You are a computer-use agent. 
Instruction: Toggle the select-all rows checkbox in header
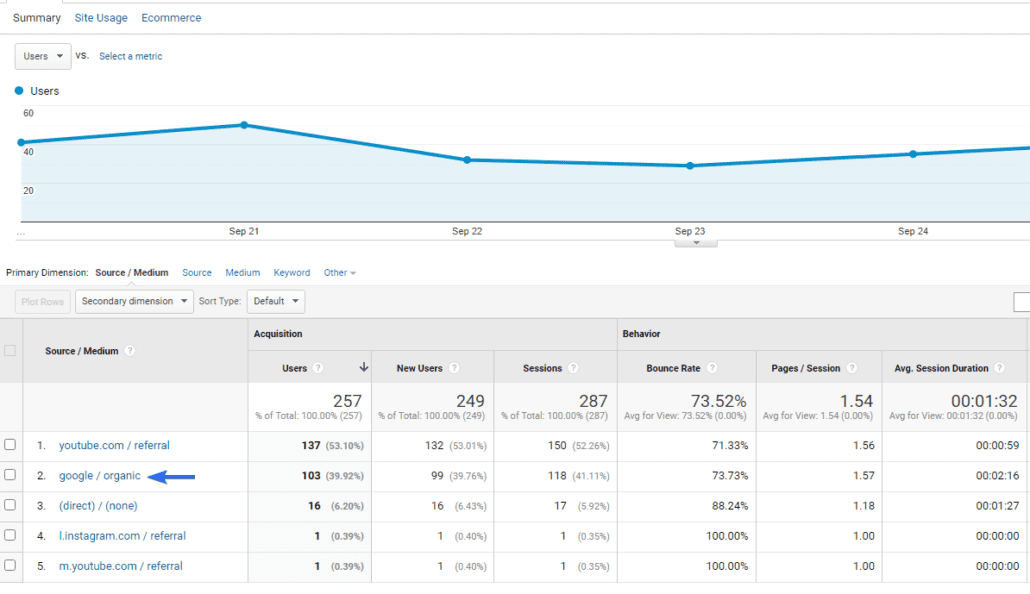(10, 350)
